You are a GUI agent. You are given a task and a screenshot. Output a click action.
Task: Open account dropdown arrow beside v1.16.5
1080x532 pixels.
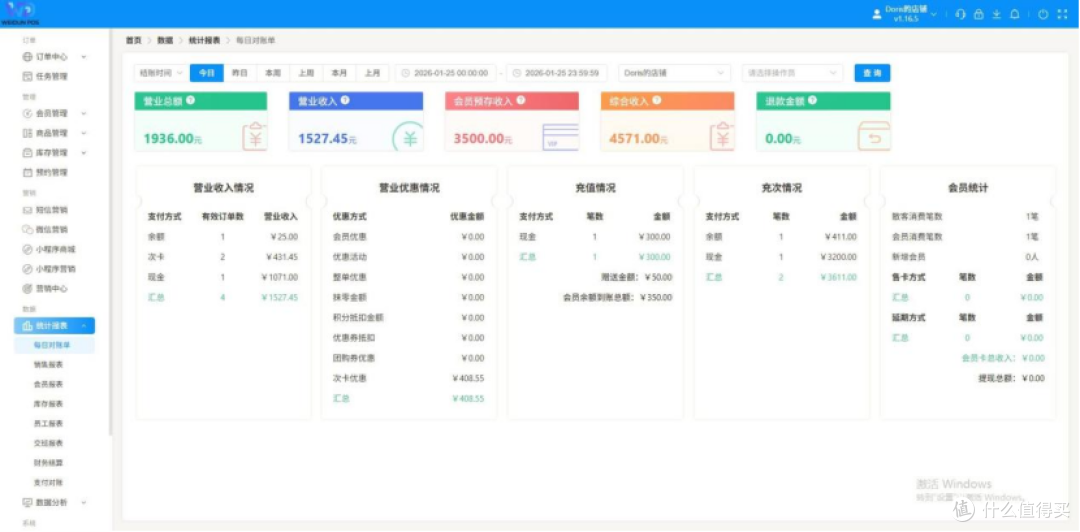(933, 14)
